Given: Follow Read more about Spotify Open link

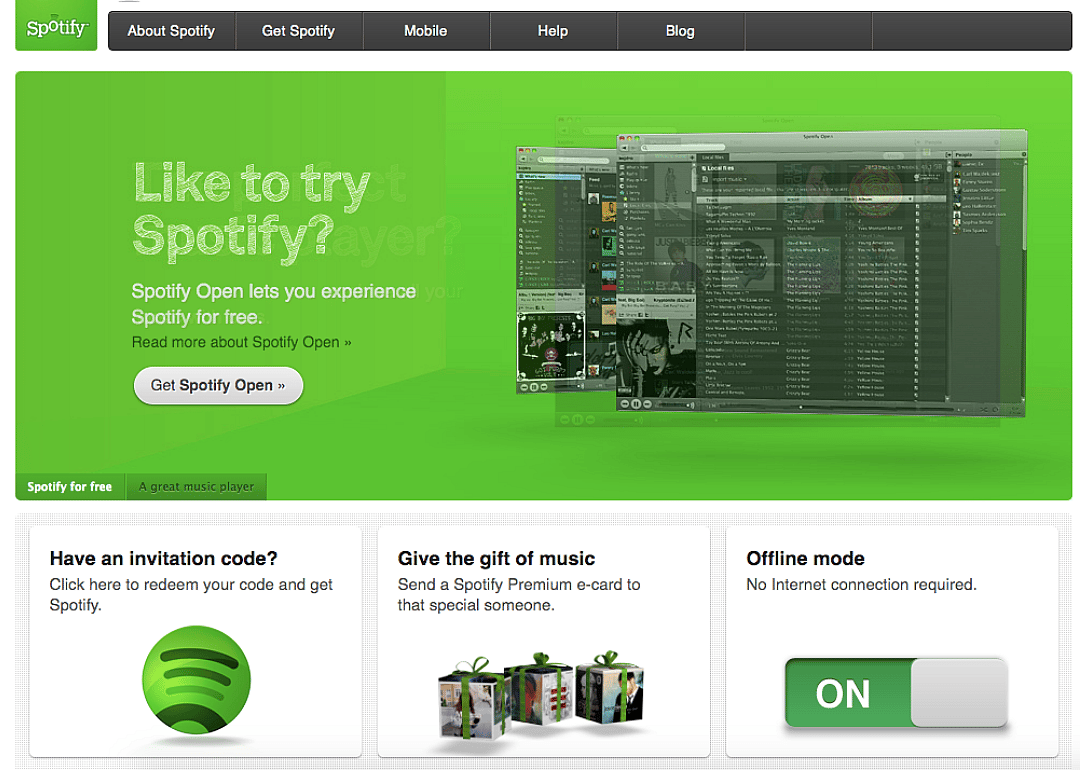Looking at the screenshot, I should (242, 342).
